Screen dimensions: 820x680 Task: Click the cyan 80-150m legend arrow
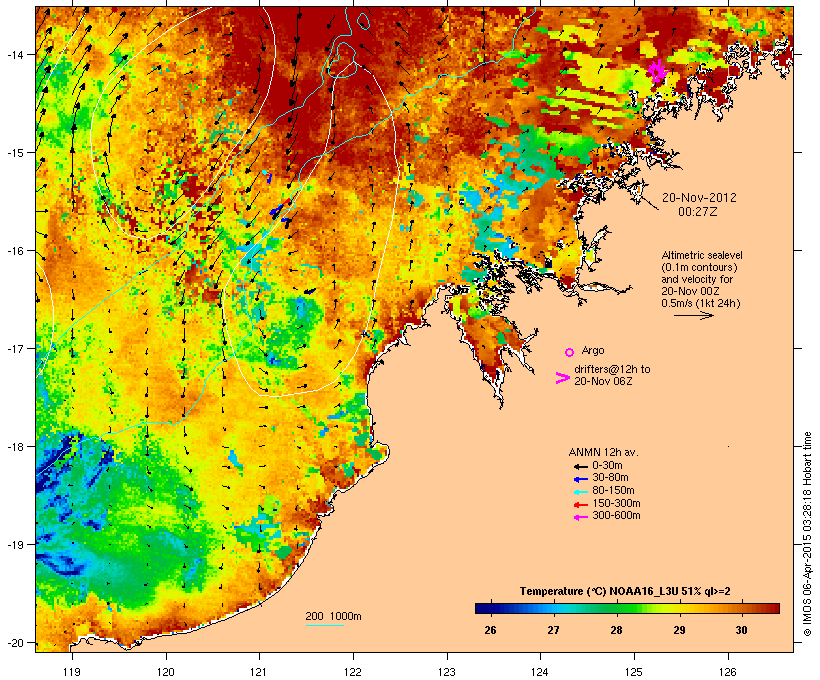580,492
